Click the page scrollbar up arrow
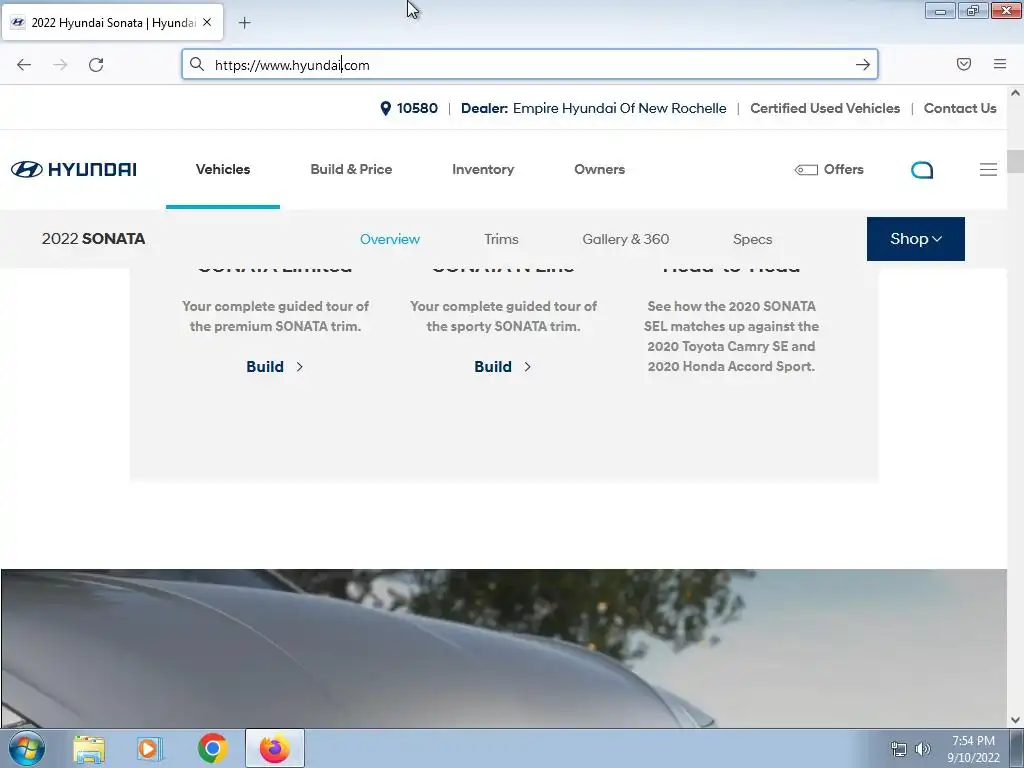This screenshot has width=1024, height=768. click(1016, 93)
